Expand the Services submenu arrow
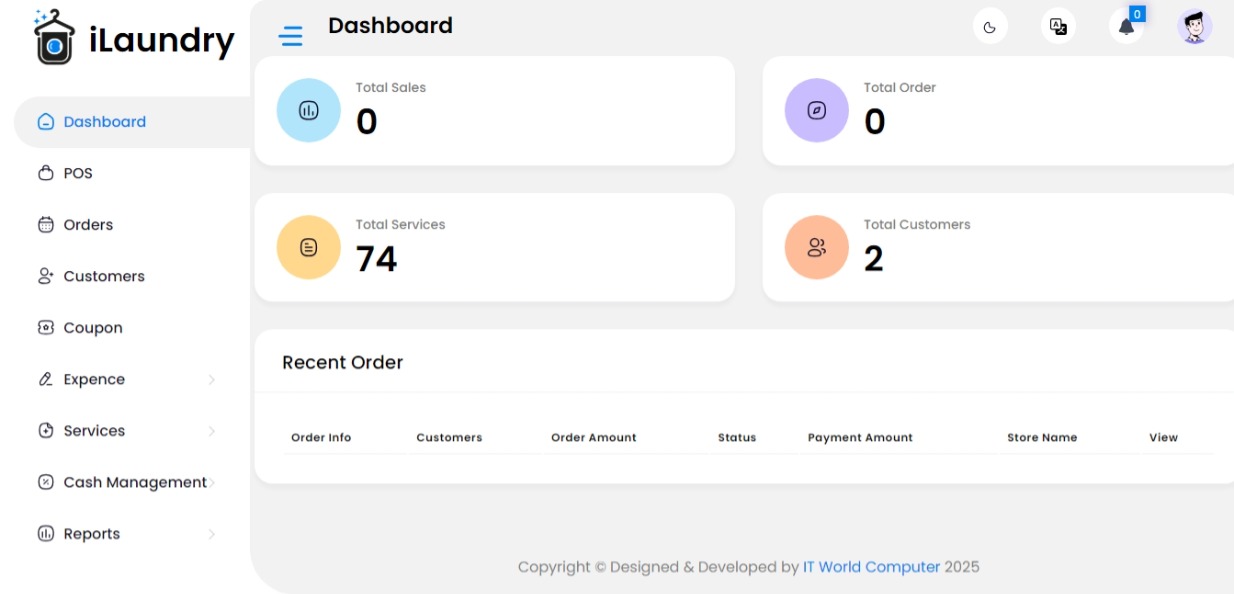This screenshot has height=594, width=1234. click(211, 431)
